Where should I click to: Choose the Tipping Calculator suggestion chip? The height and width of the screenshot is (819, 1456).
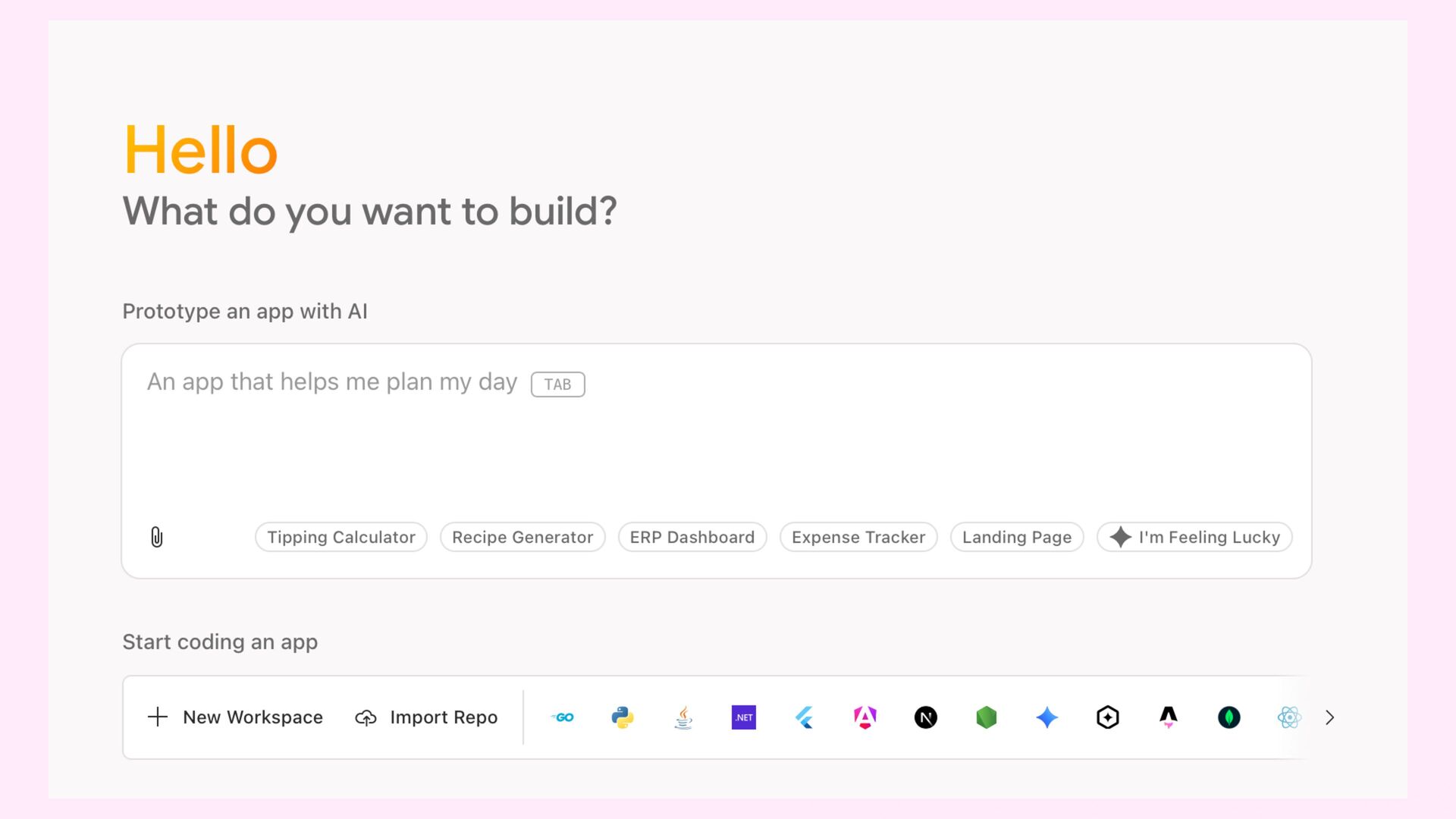tap(341, 537)
